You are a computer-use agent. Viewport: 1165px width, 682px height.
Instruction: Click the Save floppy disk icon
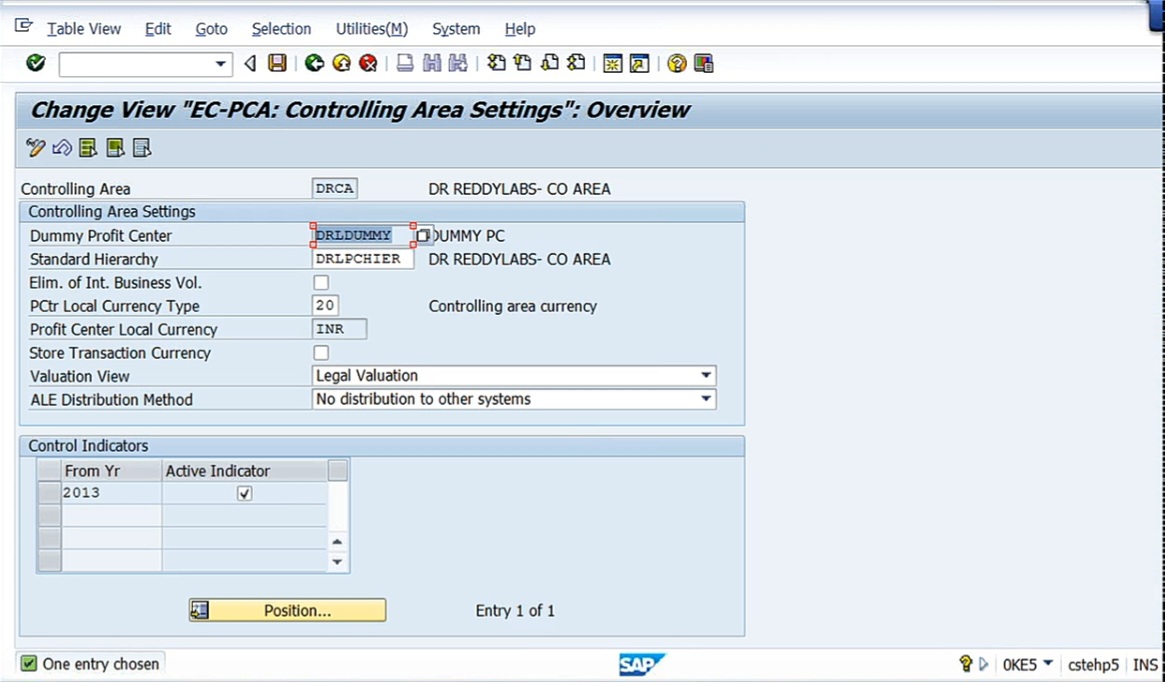[277, 63]
